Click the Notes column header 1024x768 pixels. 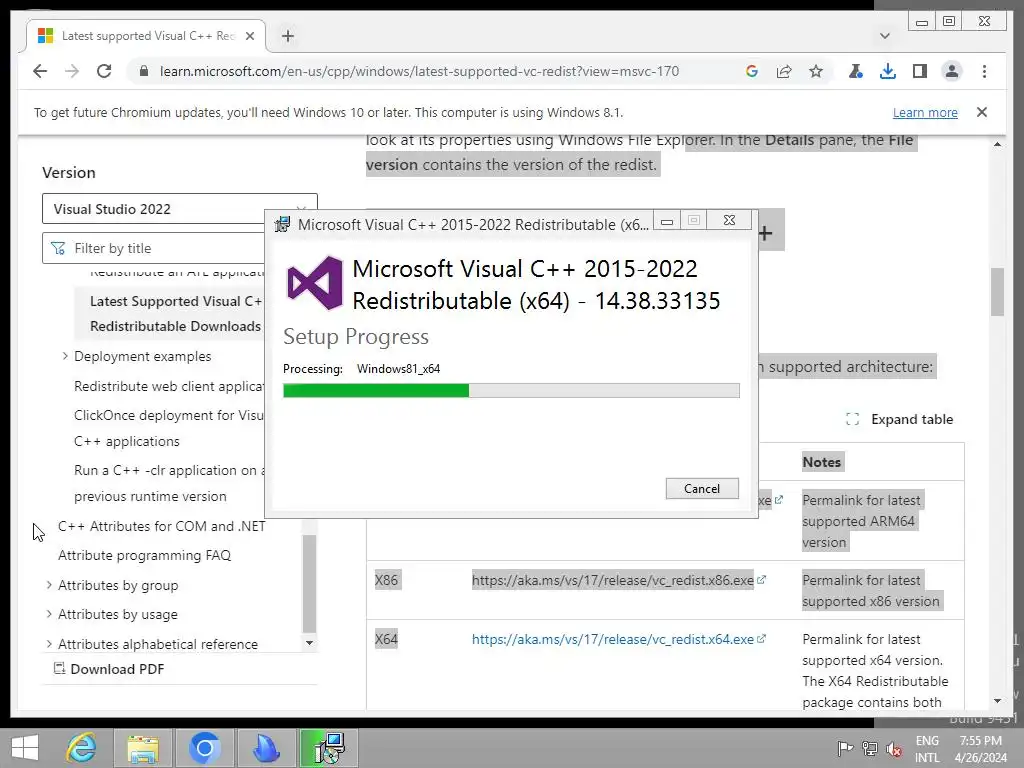[822, 462]
